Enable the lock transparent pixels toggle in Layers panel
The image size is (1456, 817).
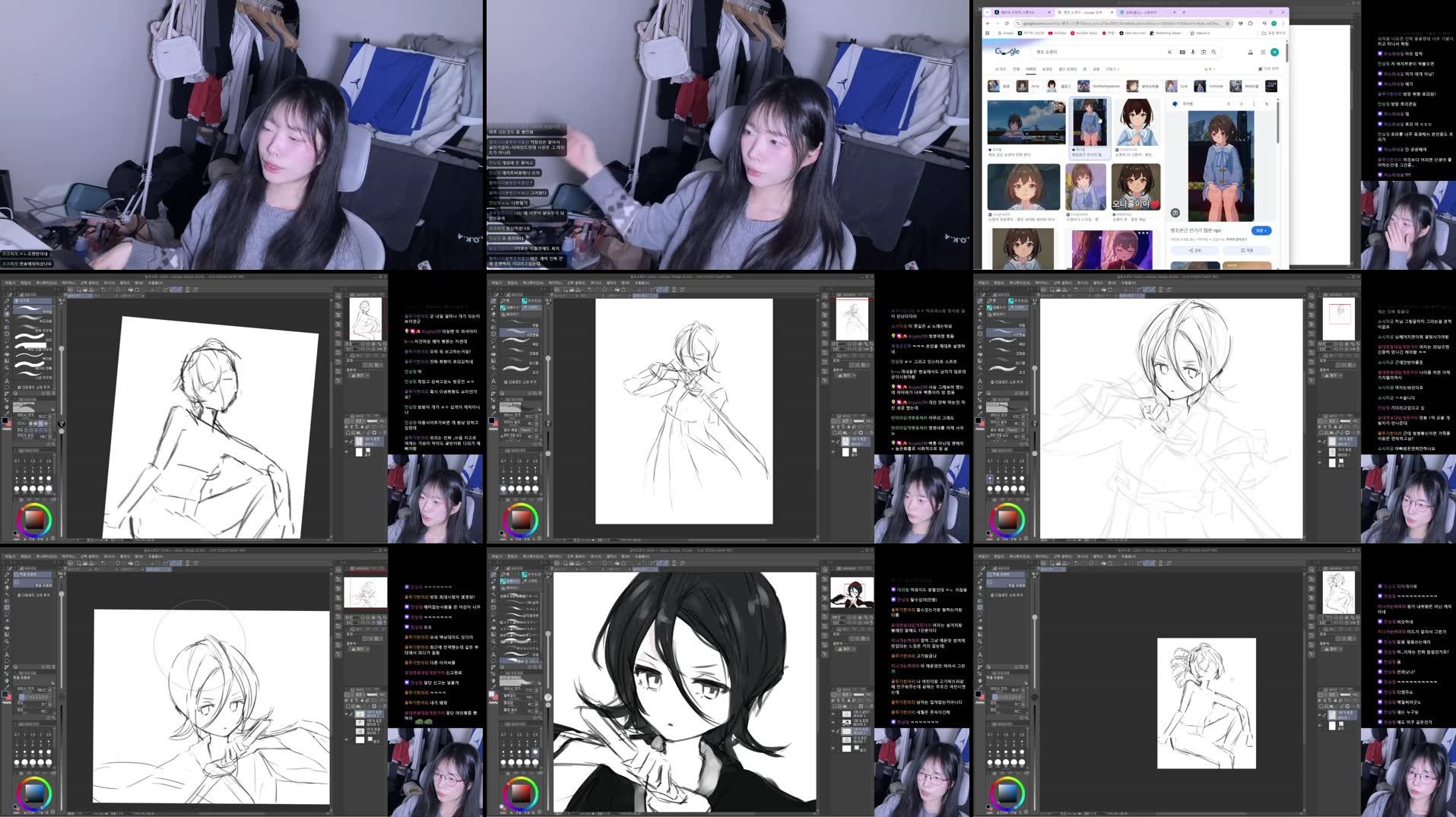point(352,426)
